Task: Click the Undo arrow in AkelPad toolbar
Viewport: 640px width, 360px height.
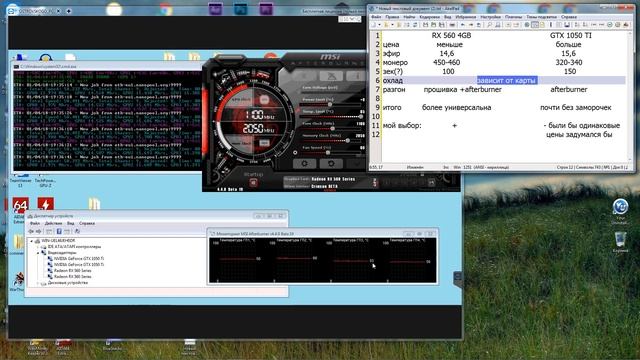Action: 463,25
